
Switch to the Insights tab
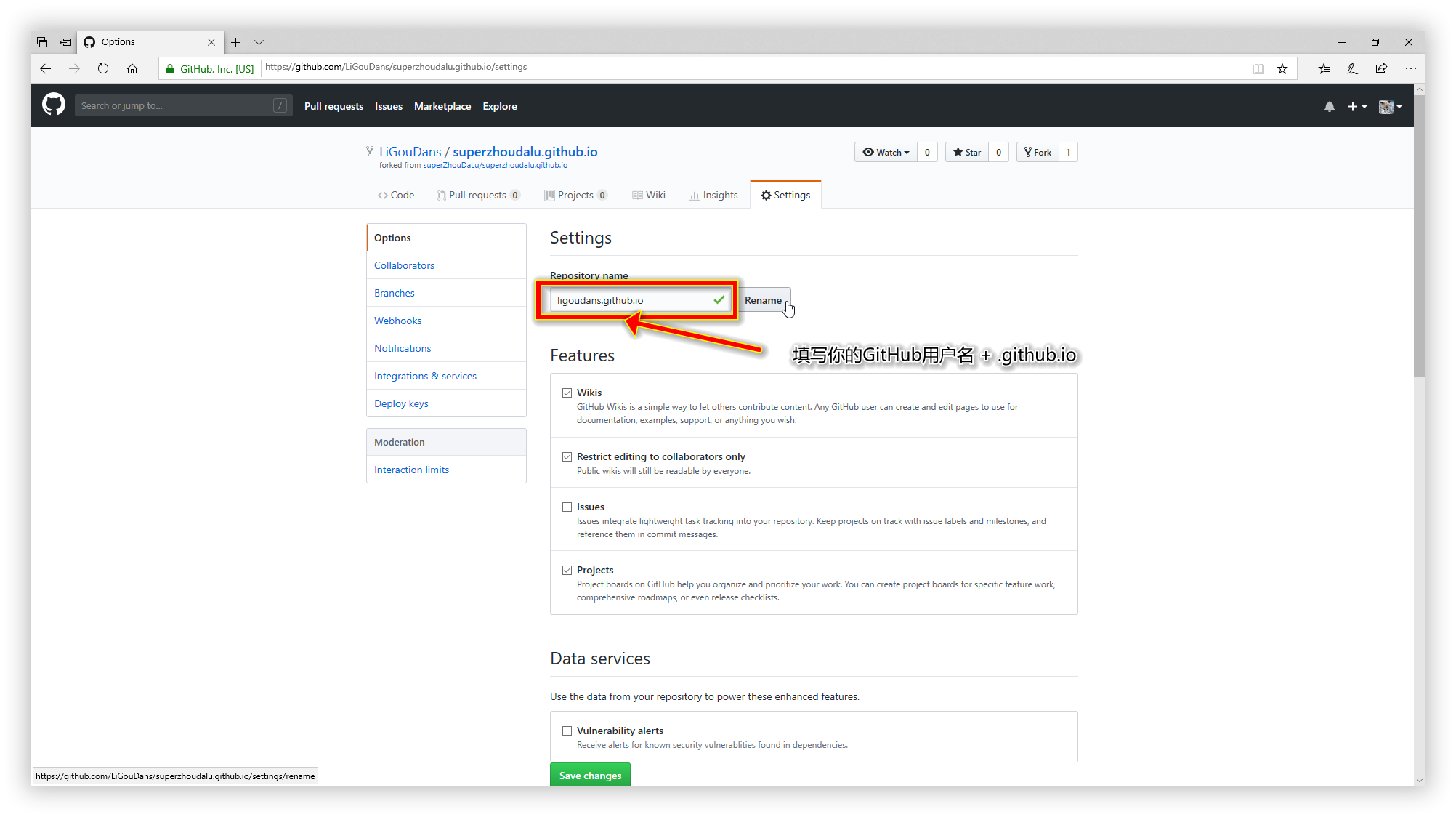713,195
